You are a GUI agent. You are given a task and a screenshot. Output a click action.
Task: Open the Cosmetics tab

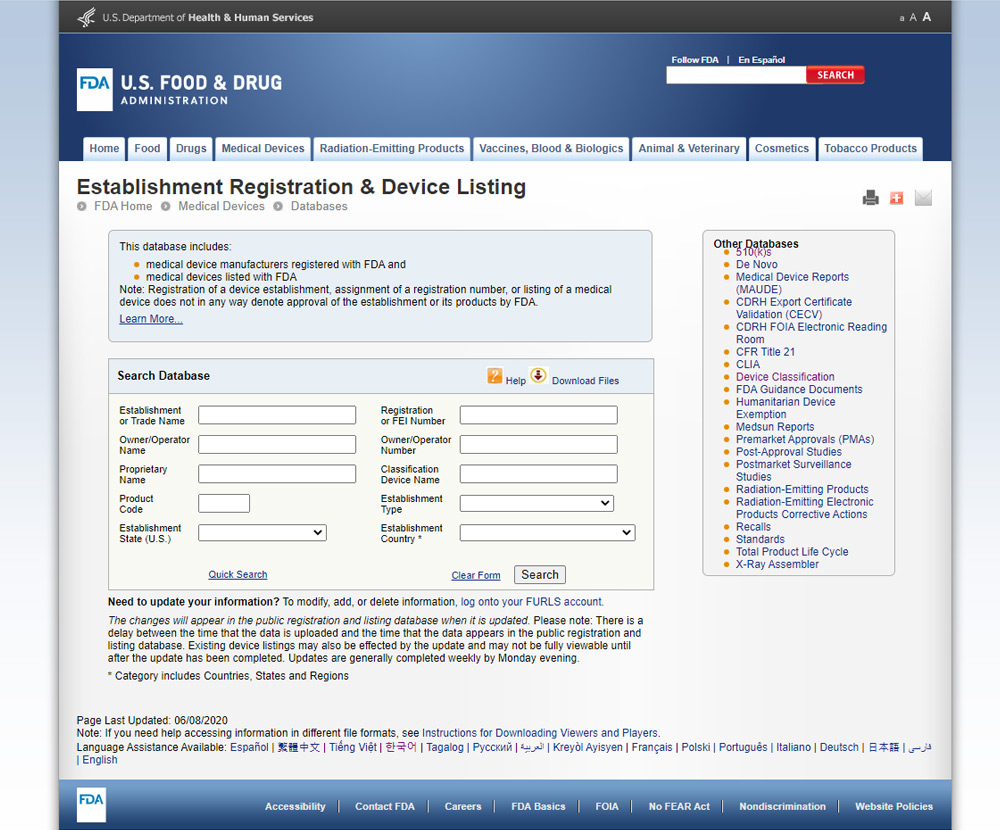(x=782, y=149)
